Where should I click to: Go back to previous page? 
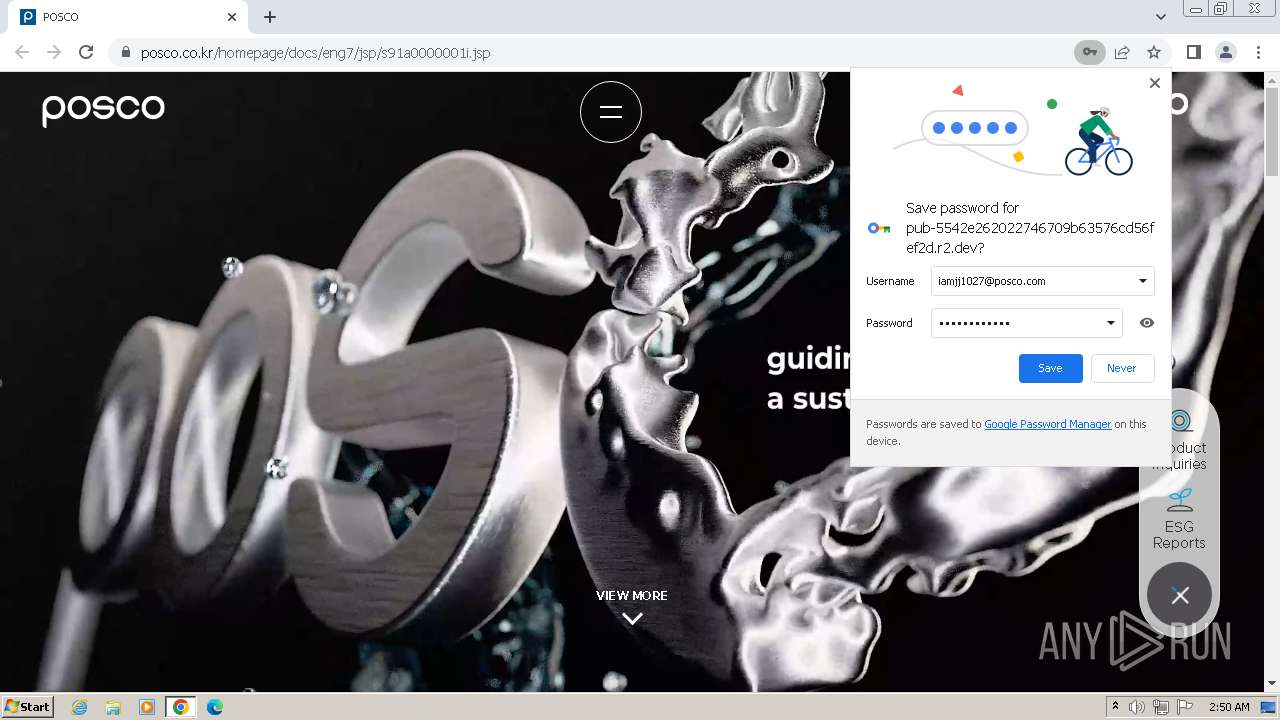(x=22, y=52)
